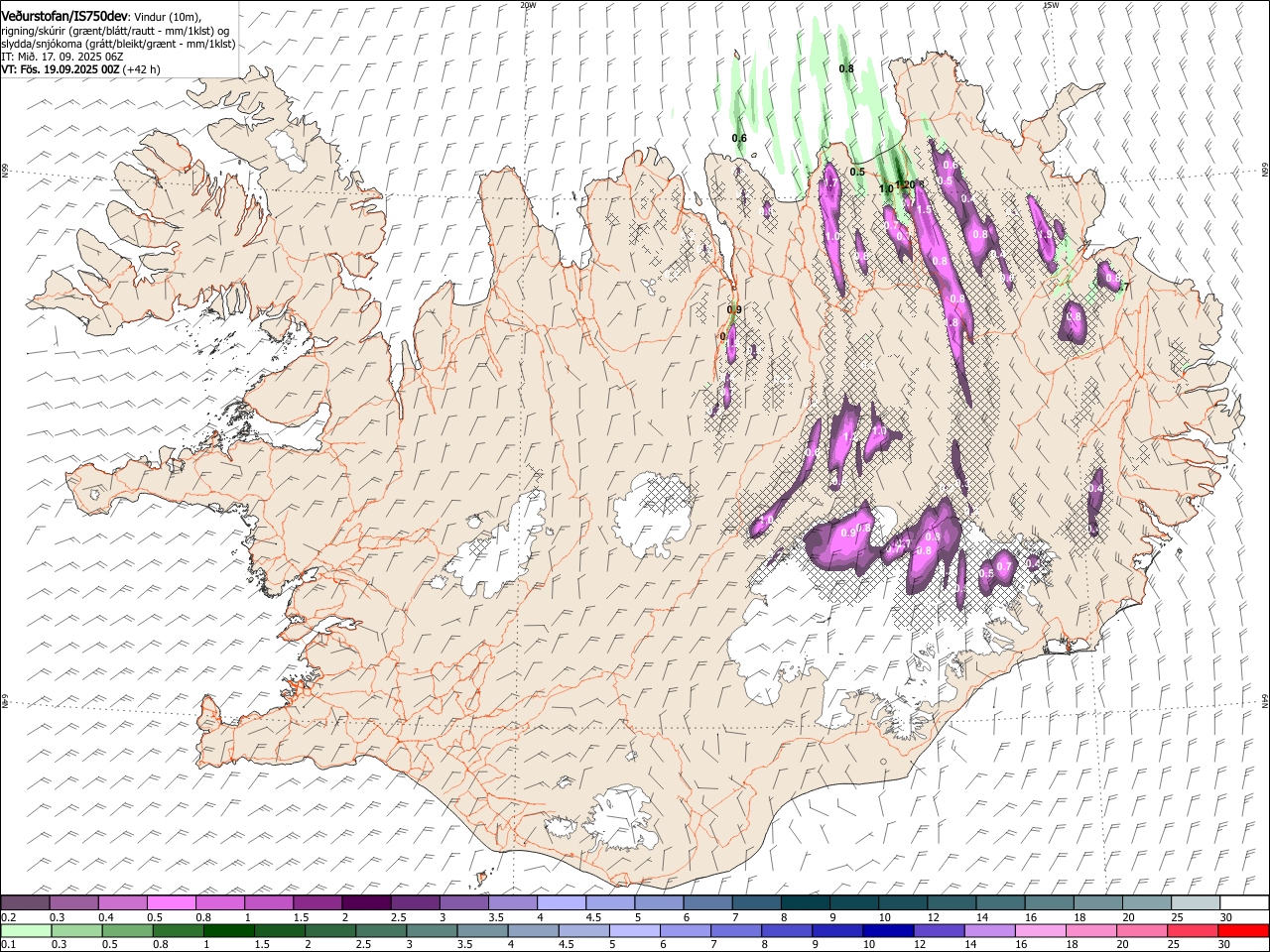1270x952 pixels.
Task: Pick lower legend darkest green swatch between 1 and 1.5
Action: pyautogui.click(x=228, y=931)
